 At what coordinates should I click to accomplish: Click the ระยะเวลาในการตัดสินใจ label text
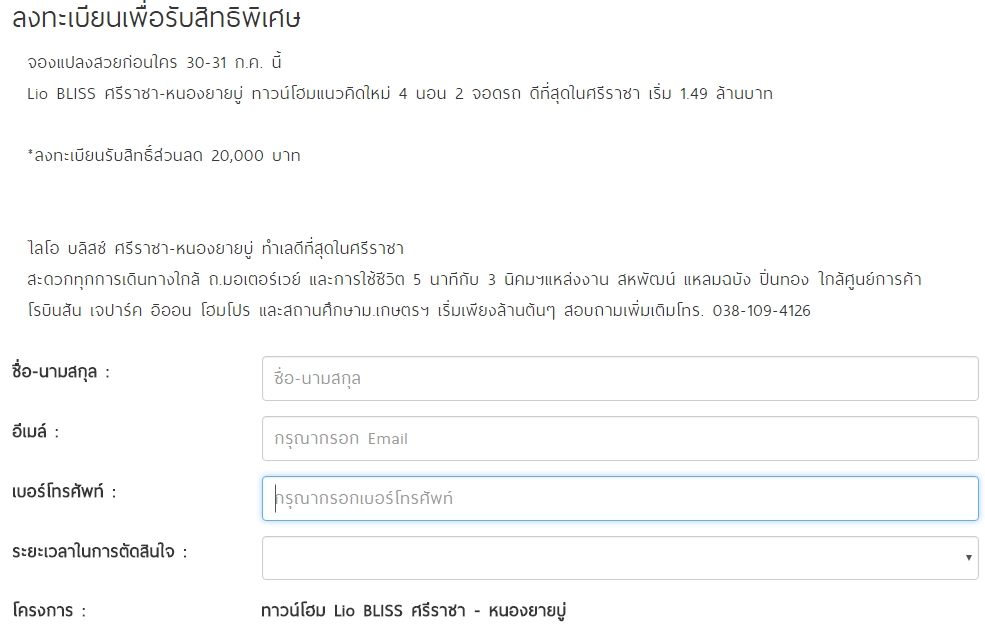[x=100, y=552]
